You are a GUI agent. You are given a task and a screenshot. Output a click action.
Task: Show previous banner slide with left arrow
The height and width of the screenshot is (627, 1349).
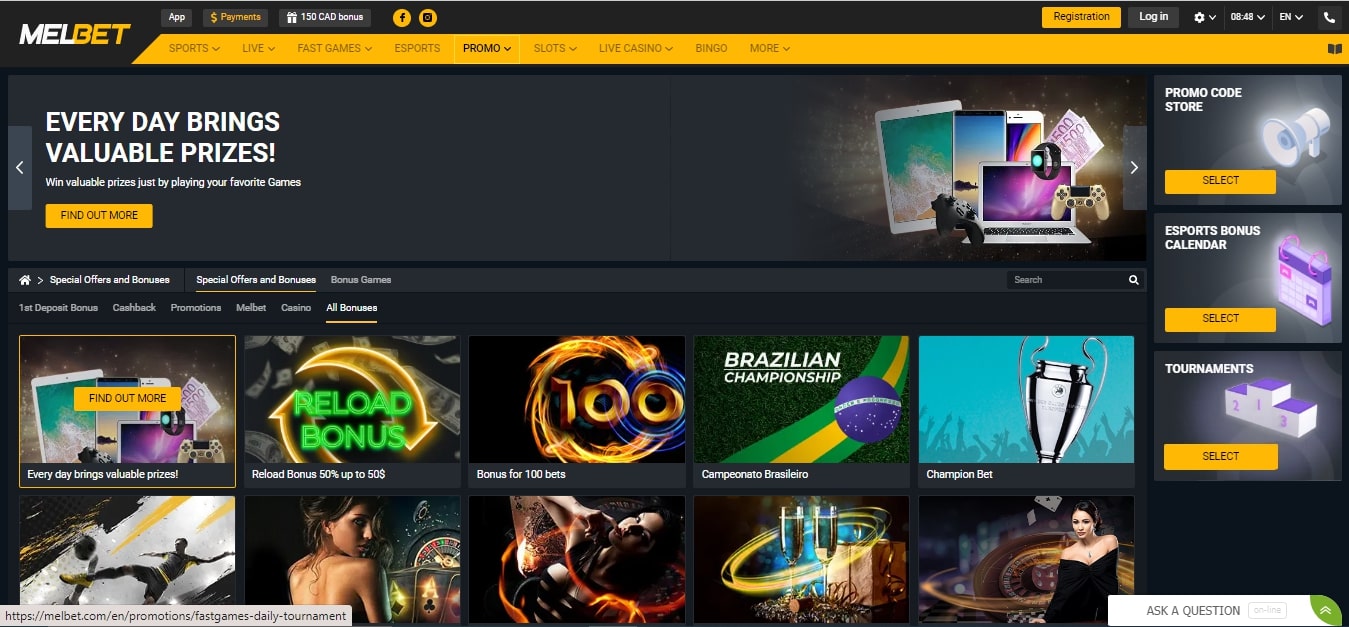click(20, 168)
